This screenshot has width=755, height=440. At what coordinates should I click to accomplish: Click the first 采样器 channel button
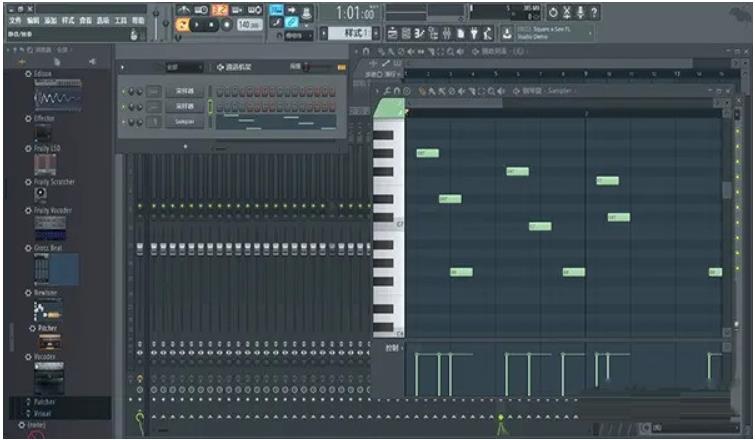point(184,91)
